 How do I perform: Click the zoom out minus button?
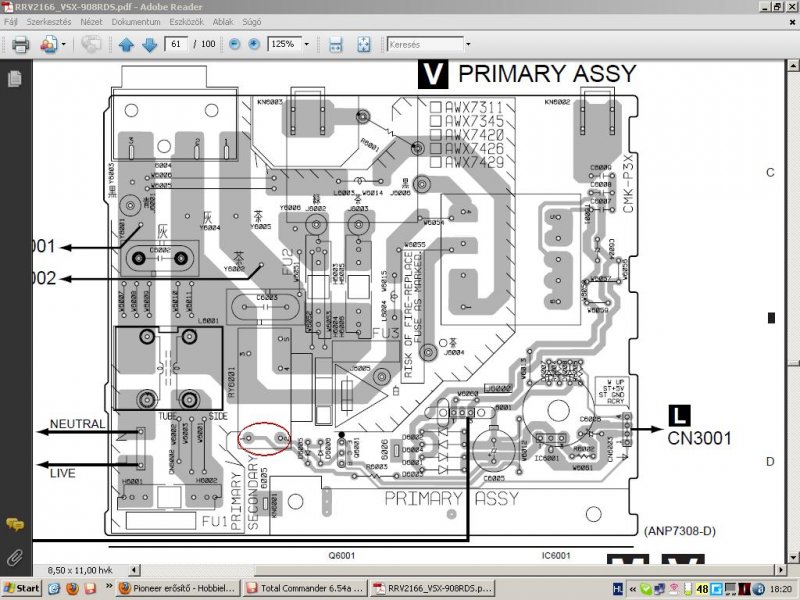234,44
